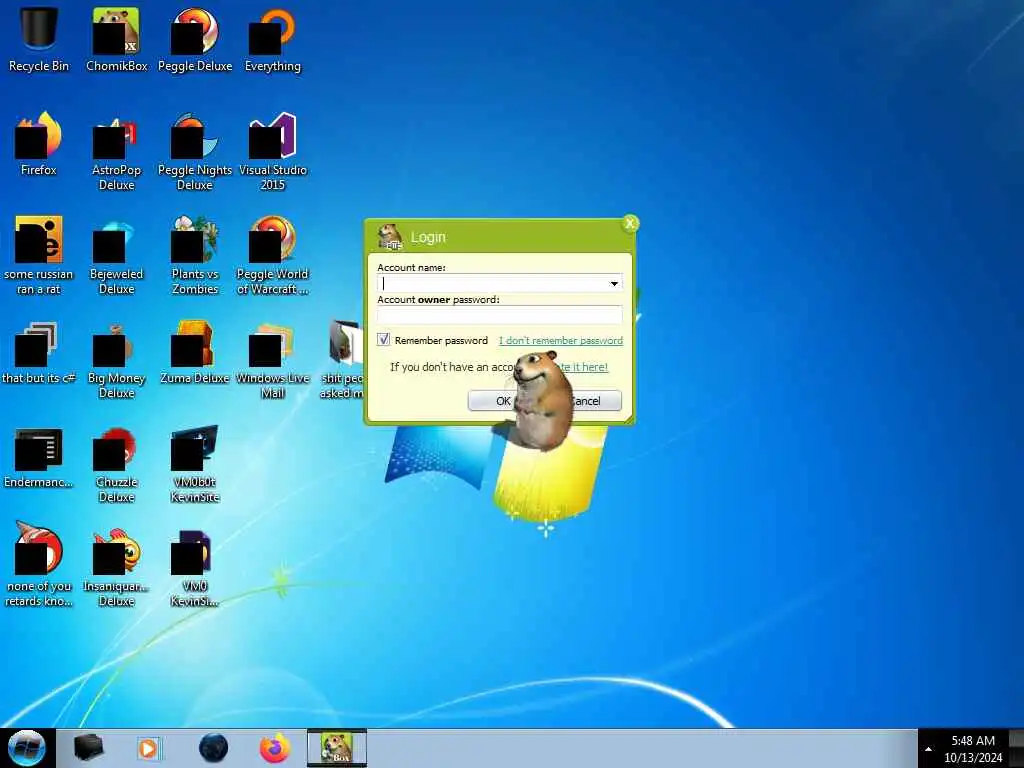Click the Everything desktop shortcut
This screenshot has height=768, width=1024.
[x=273, y=39]
